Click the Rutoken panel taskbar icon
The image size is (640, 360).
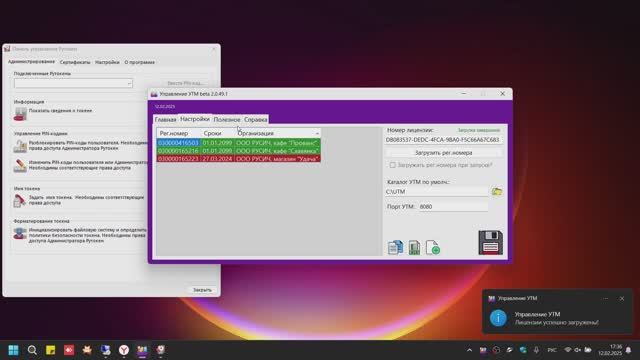[160, 350]
